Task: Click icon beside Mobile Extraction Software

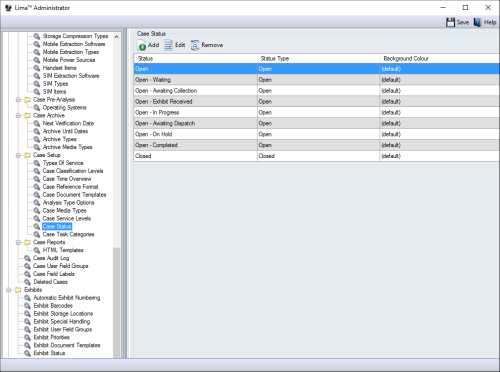Action: click(37, 44)
